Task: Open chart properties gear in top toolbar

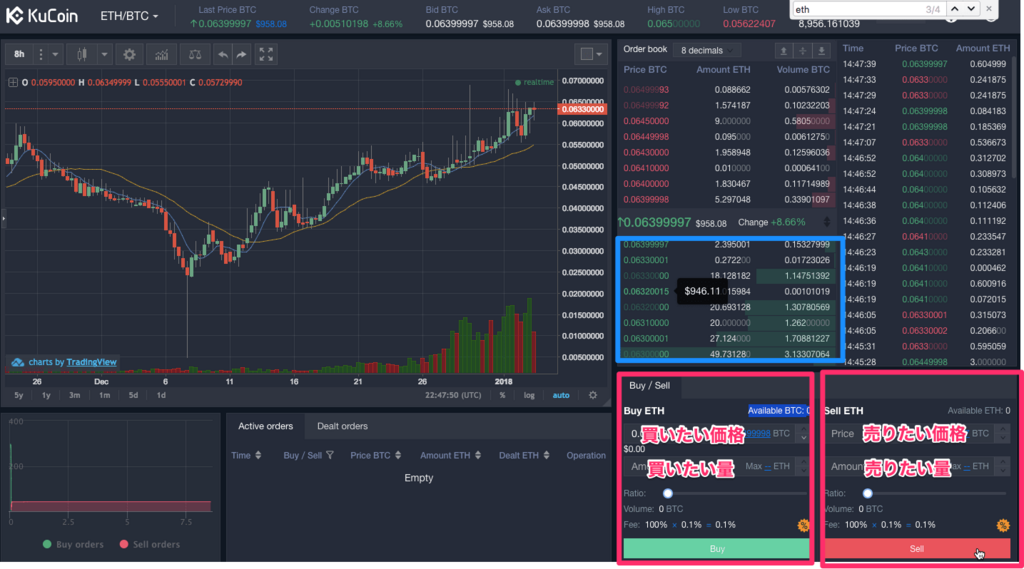Action: [x=129, y=54]
